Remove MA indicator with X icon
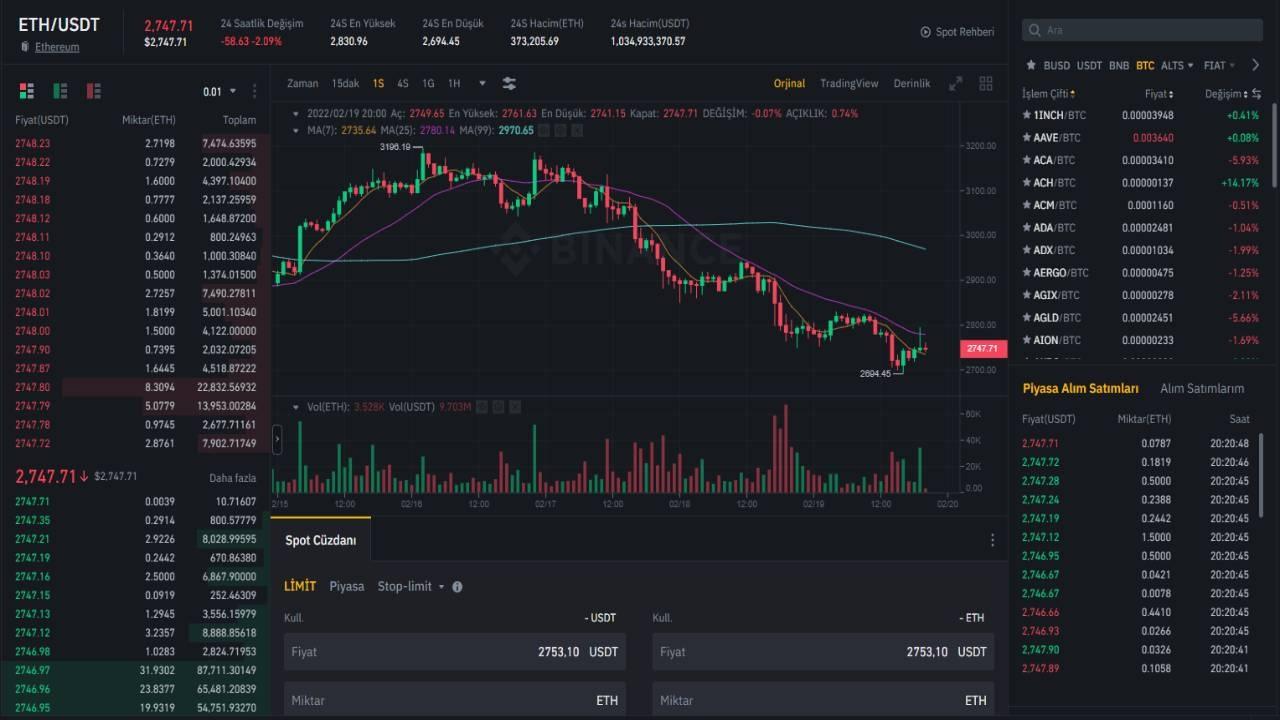Image resolution: width=1280 pixels, height=720 pixels. 578,130
